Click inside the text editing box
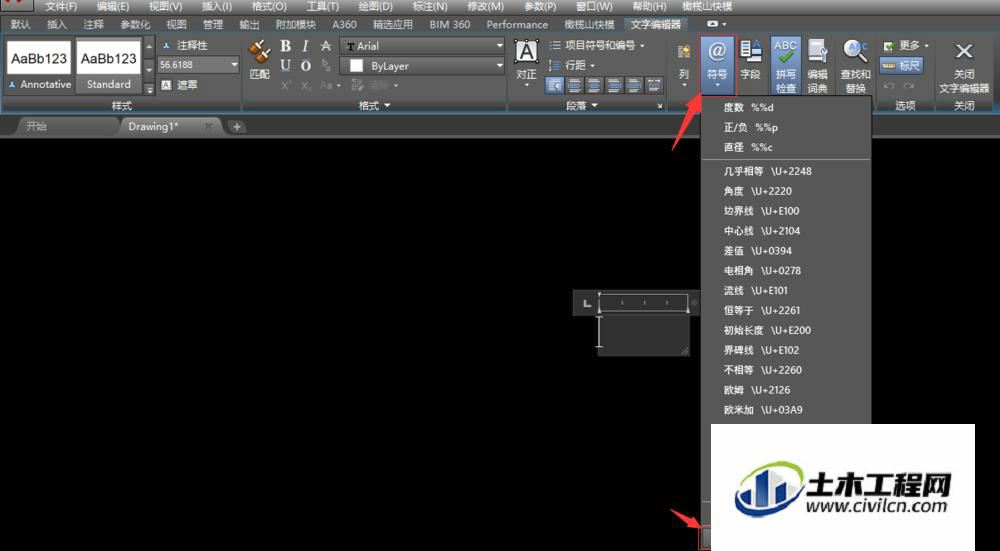The image size is (1000, 551). (x=643, y=336)
